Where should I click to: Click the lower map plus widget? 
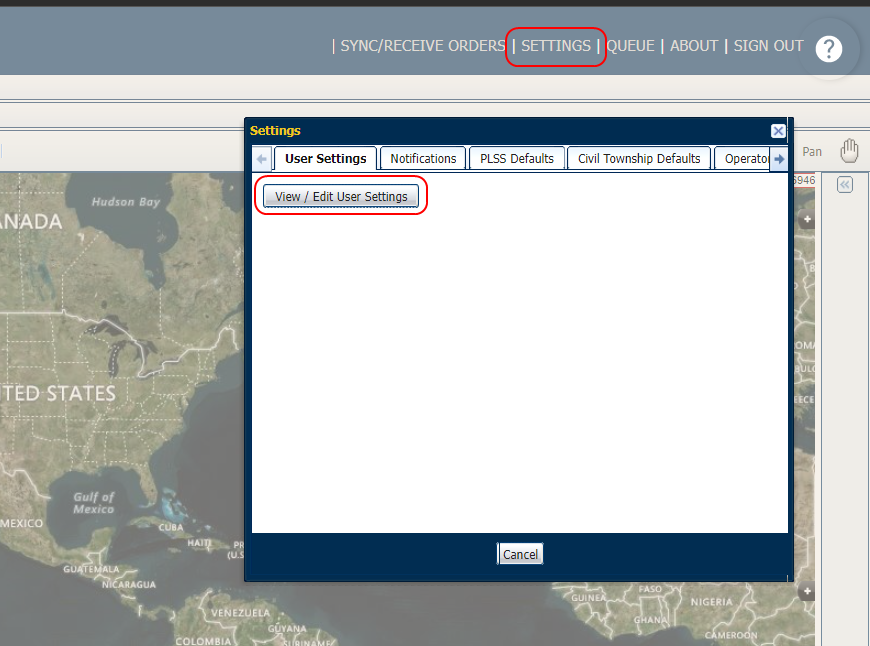click(x=807, y=591)
